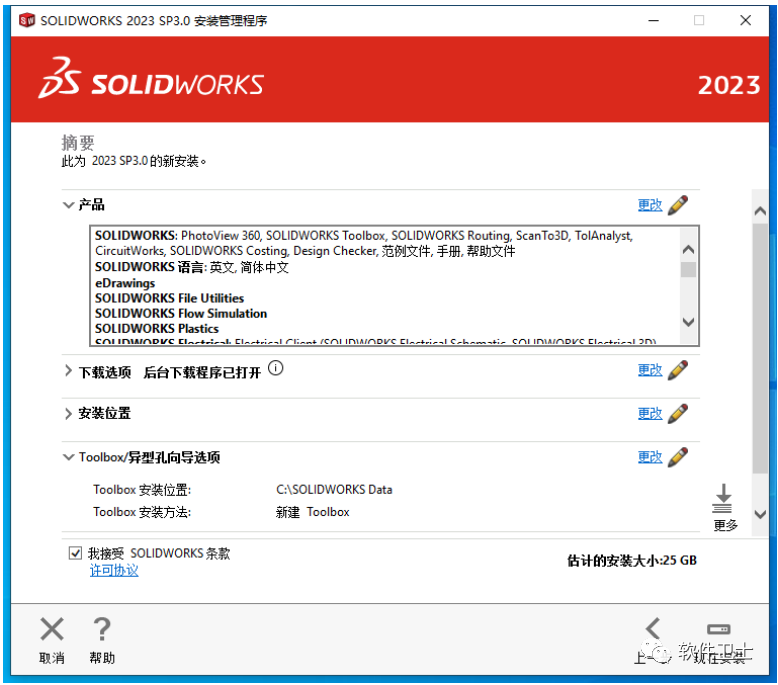Click the pencil icon for 产品 section

coord(677,205)
